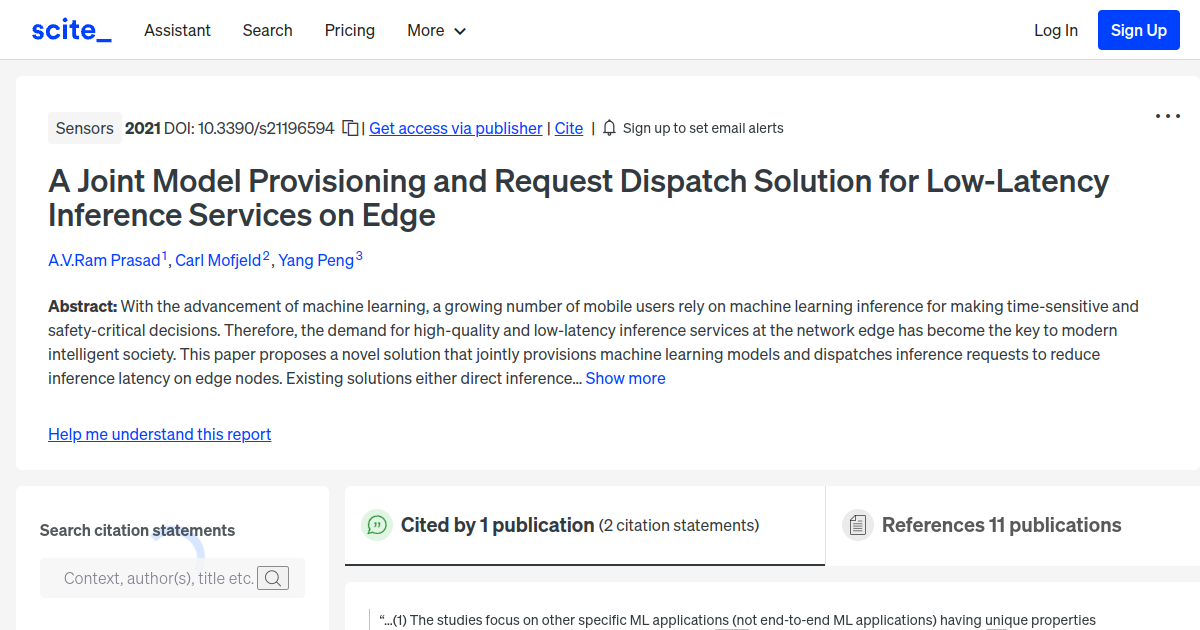Click Help me understand this report
1200x630 pixels.
[x=159, y=434]
